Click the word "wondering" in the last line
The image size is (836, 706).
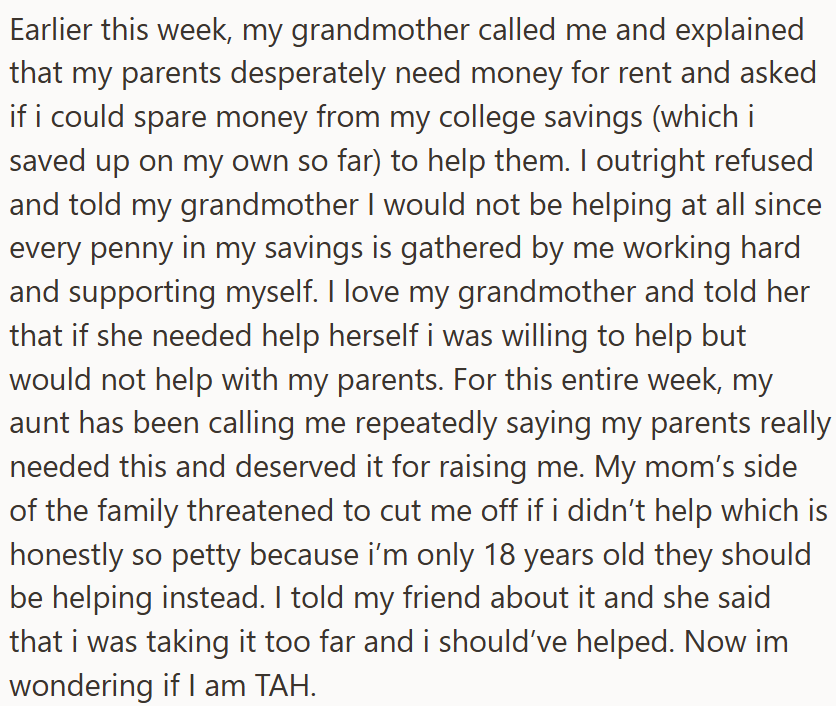(84, 686)
